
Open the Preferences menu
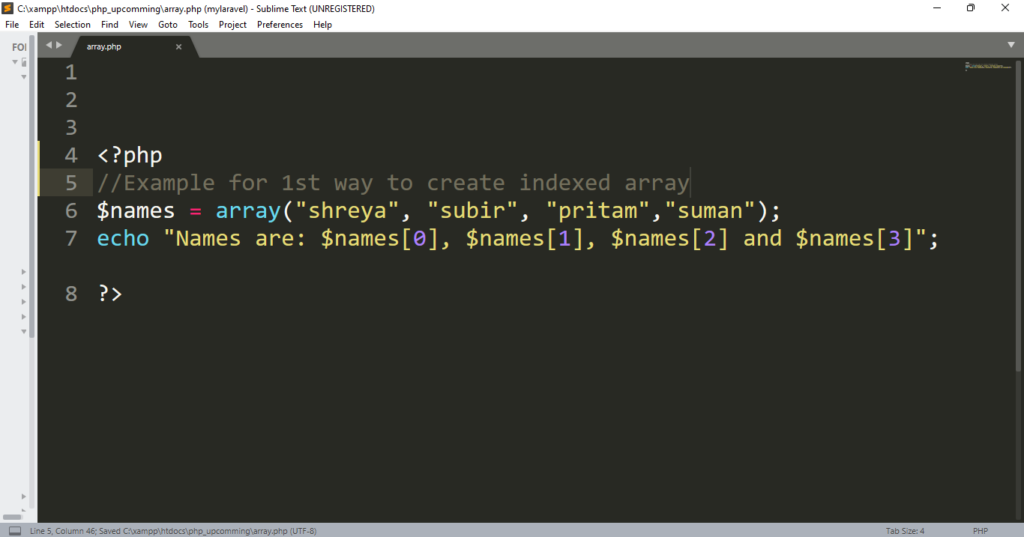280,24
